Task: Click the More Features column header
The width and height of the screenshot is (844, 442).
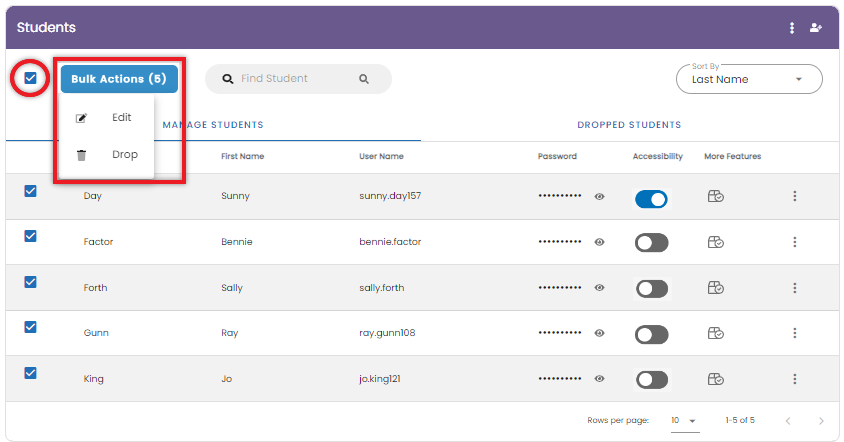Action: tap(733, 156)
